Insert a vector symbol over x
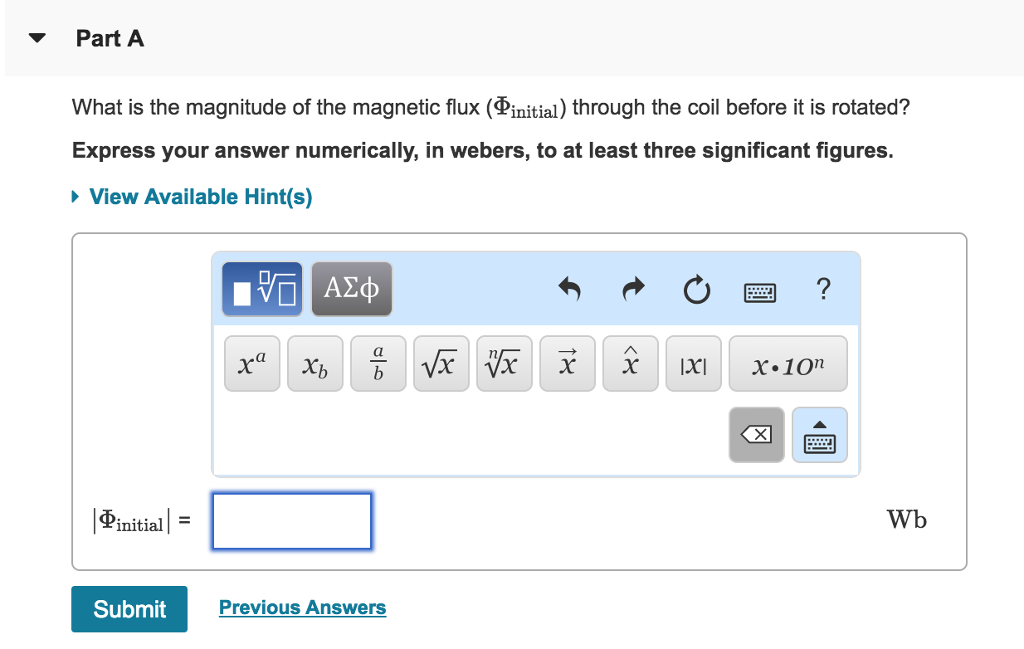The height and width of the screenshot is (649, 1024). [566, 363]
